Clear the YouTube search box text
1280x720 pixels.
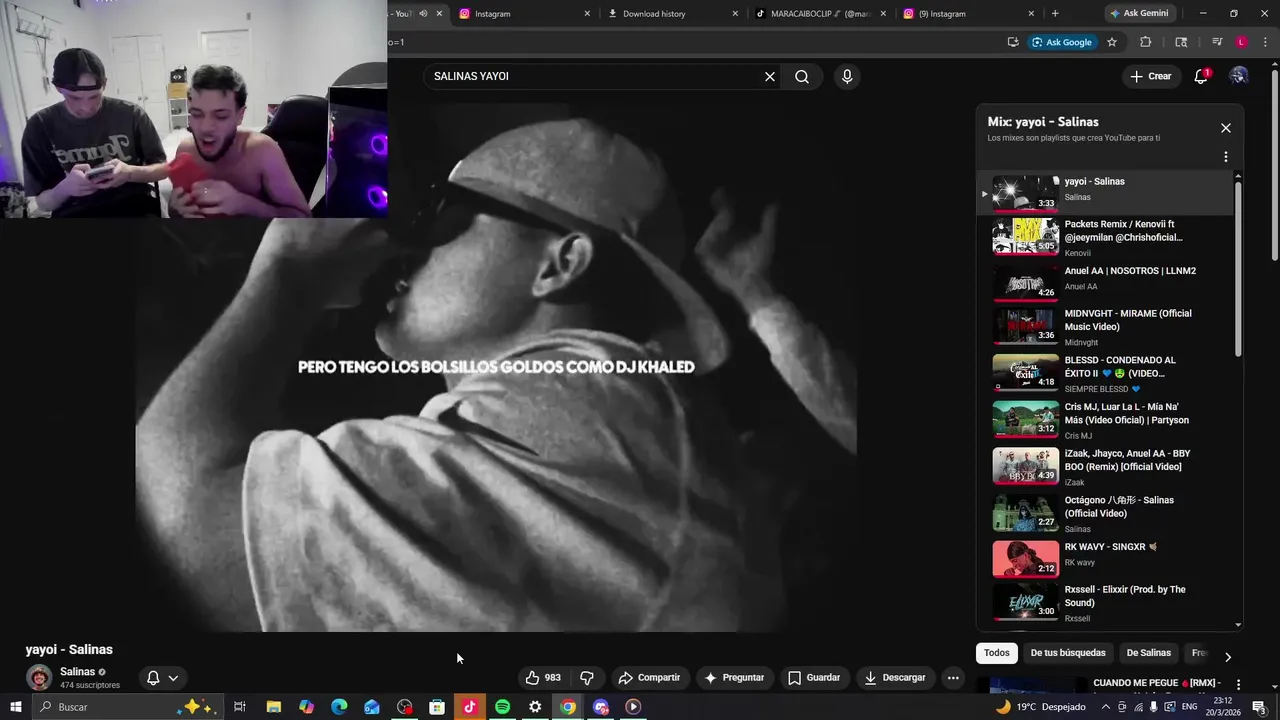pos(770,77)
